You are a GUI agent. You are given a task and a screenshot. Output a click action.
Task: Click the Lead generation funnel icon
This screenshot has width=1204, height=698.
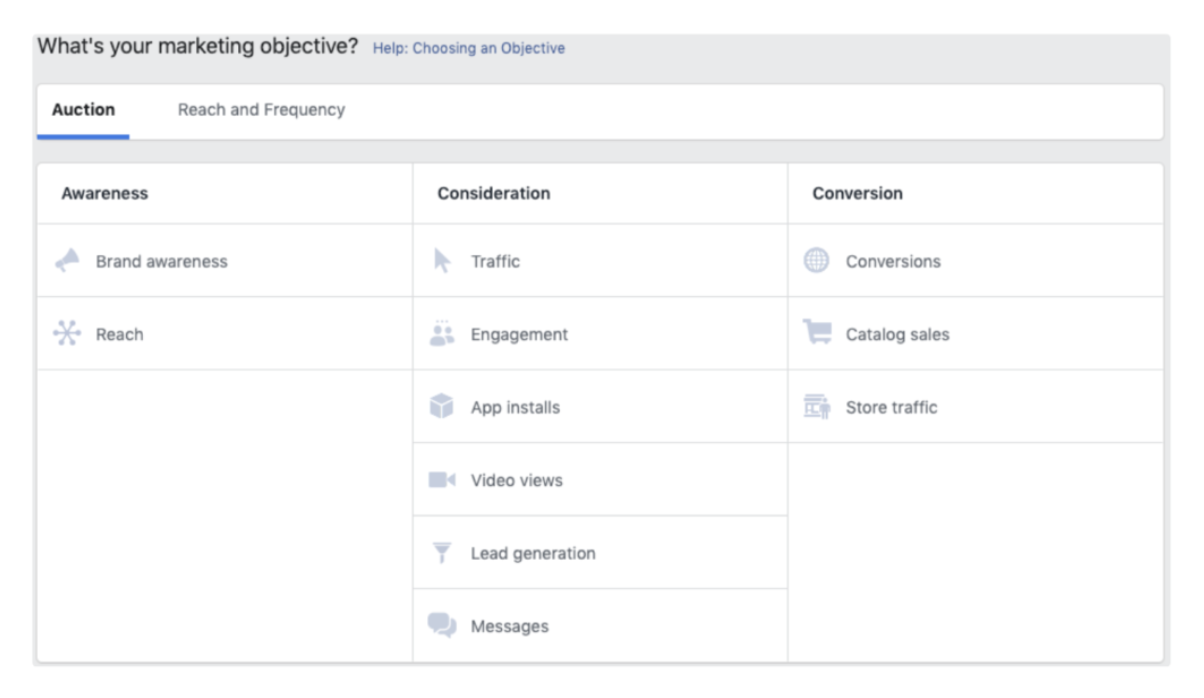tap(442, 553)
